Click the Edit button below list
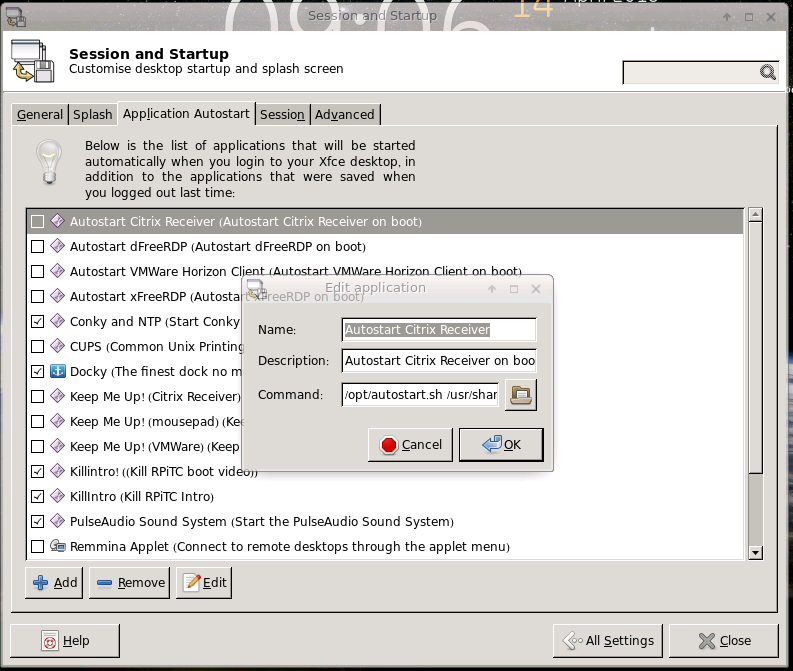The height and width of the screenshot is (671, 793). (204, 583)
